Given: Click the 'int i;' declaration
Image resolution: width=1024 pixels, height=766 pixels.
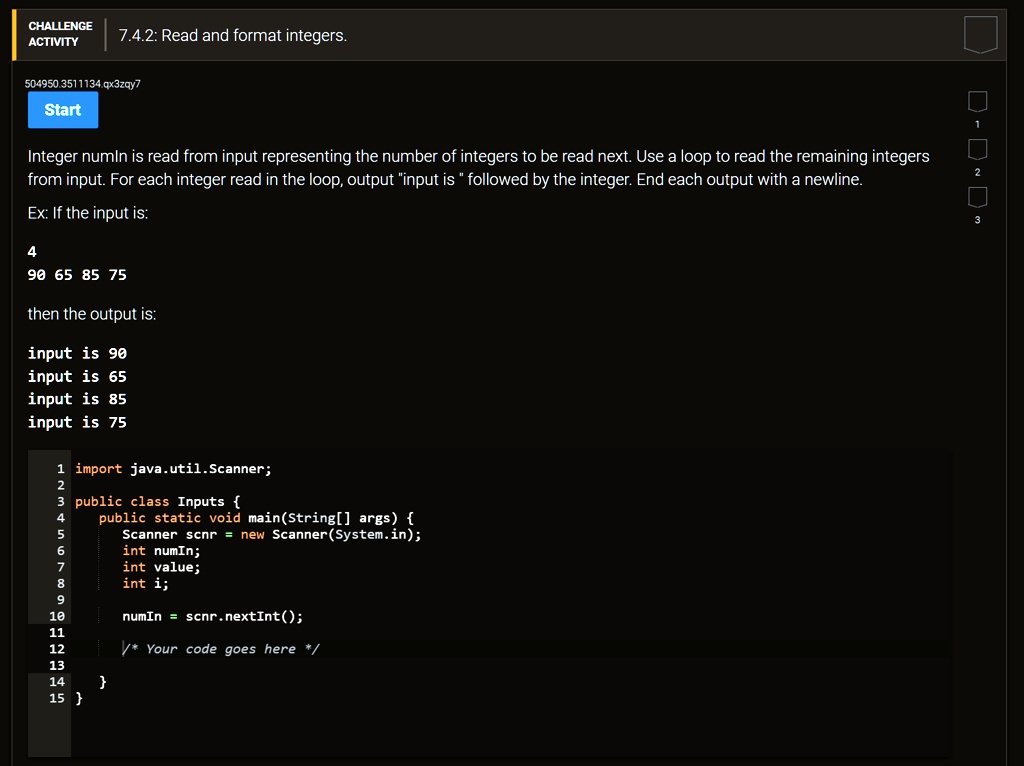Looking at the screenshot, I should pos(145,583).
